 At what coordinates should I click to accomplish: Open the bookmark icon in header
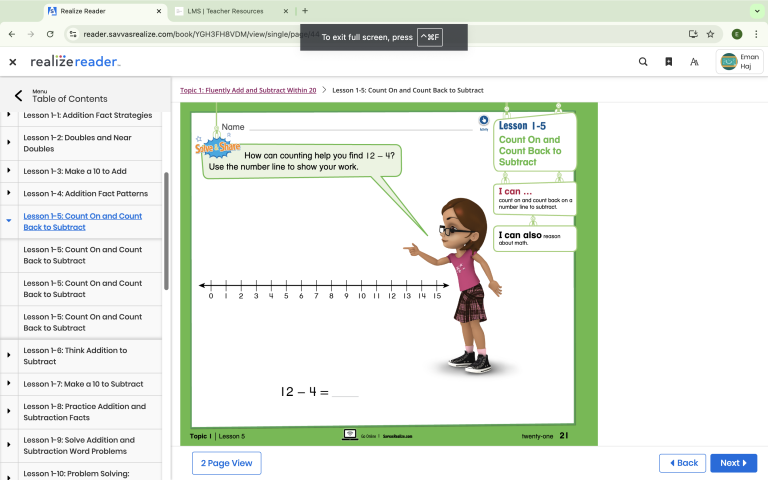click(x=669, y=62)
